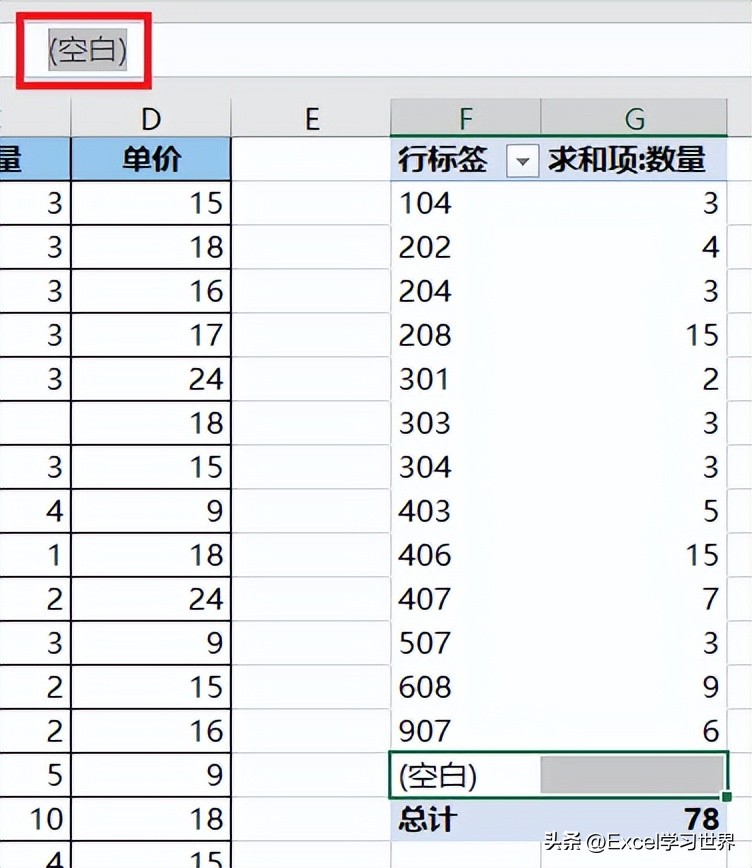Viewport: 752px width, 868px height.
Task: Click the sum value 2 in row 301
Action: click(710, 379)
